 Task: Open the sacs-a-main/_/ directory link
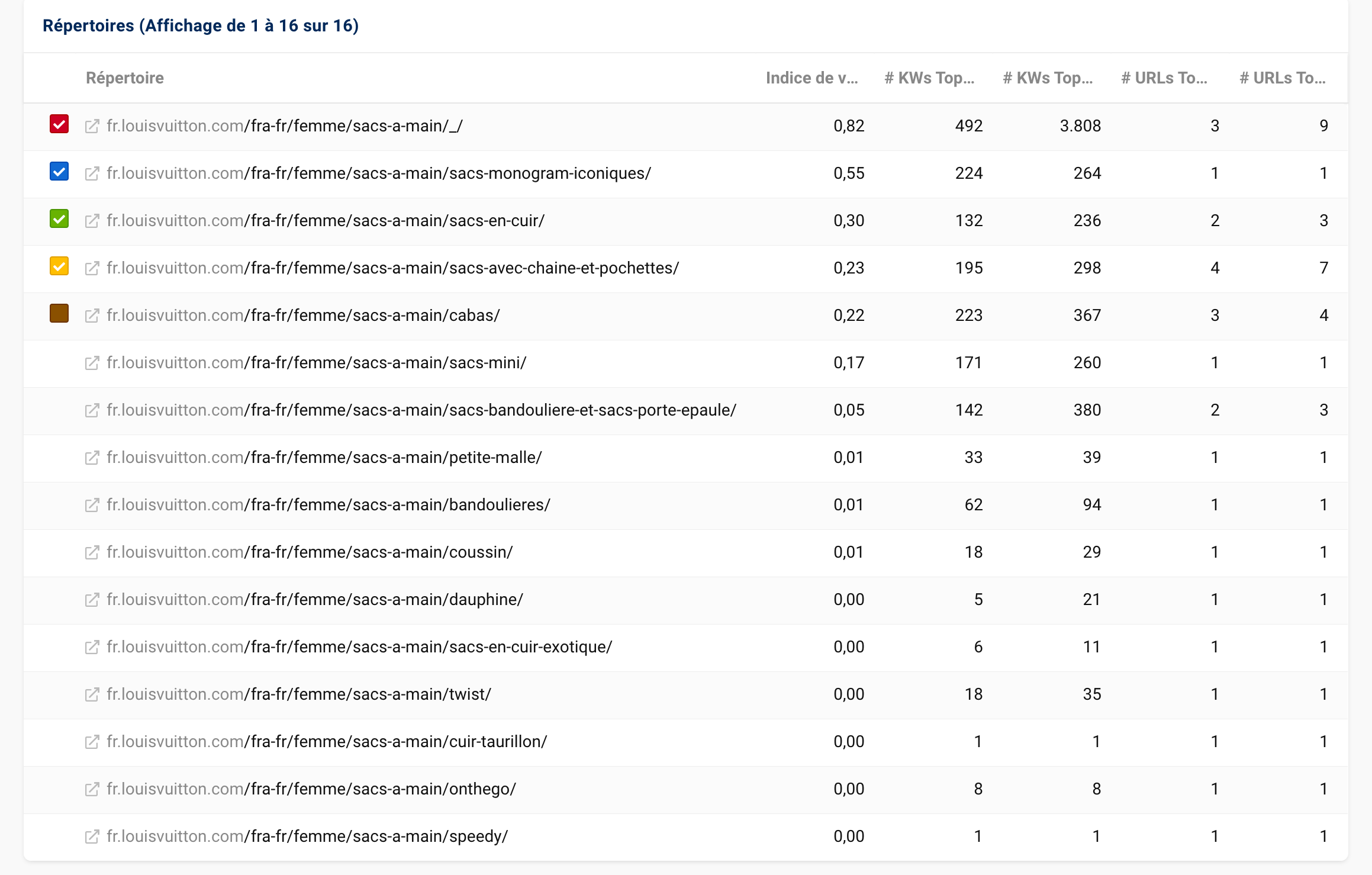point(285,126)
